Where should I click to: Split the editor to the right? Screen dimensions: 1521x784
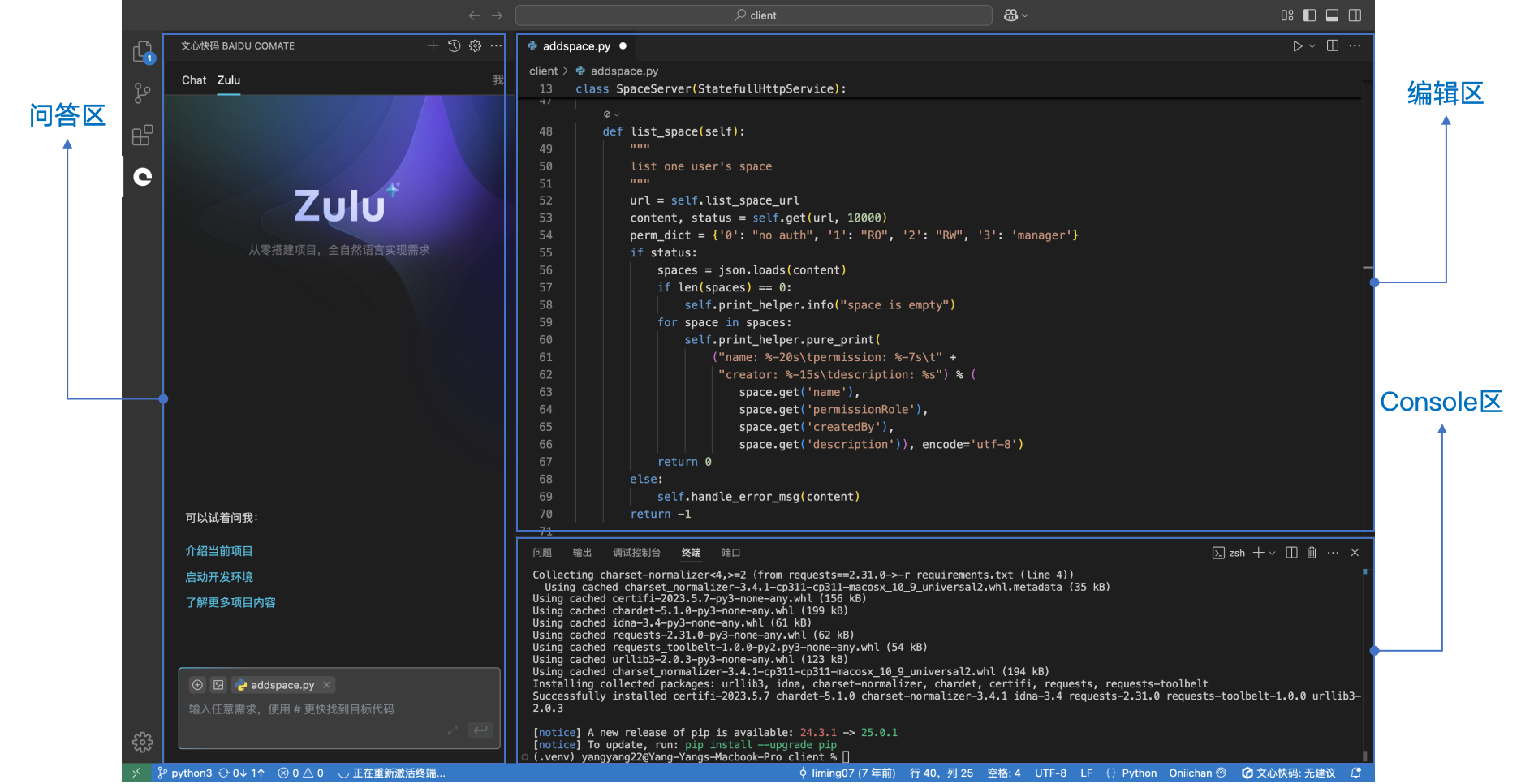coord(1333,46)
